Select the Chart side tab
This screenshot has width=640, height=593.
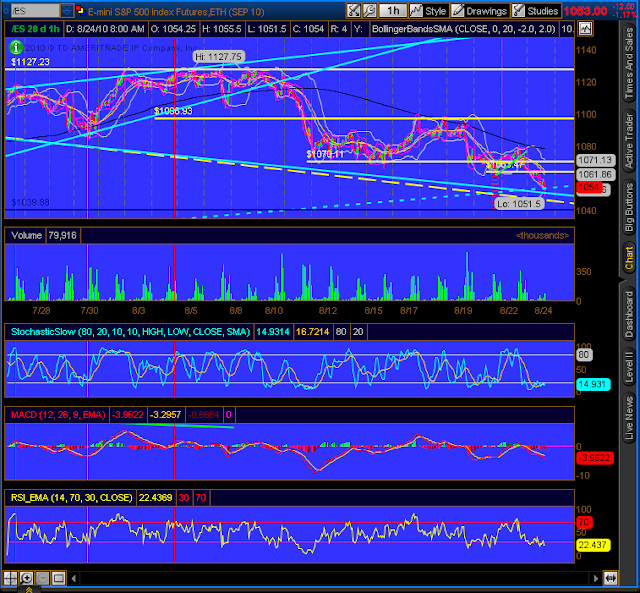(x=629, y=259)
